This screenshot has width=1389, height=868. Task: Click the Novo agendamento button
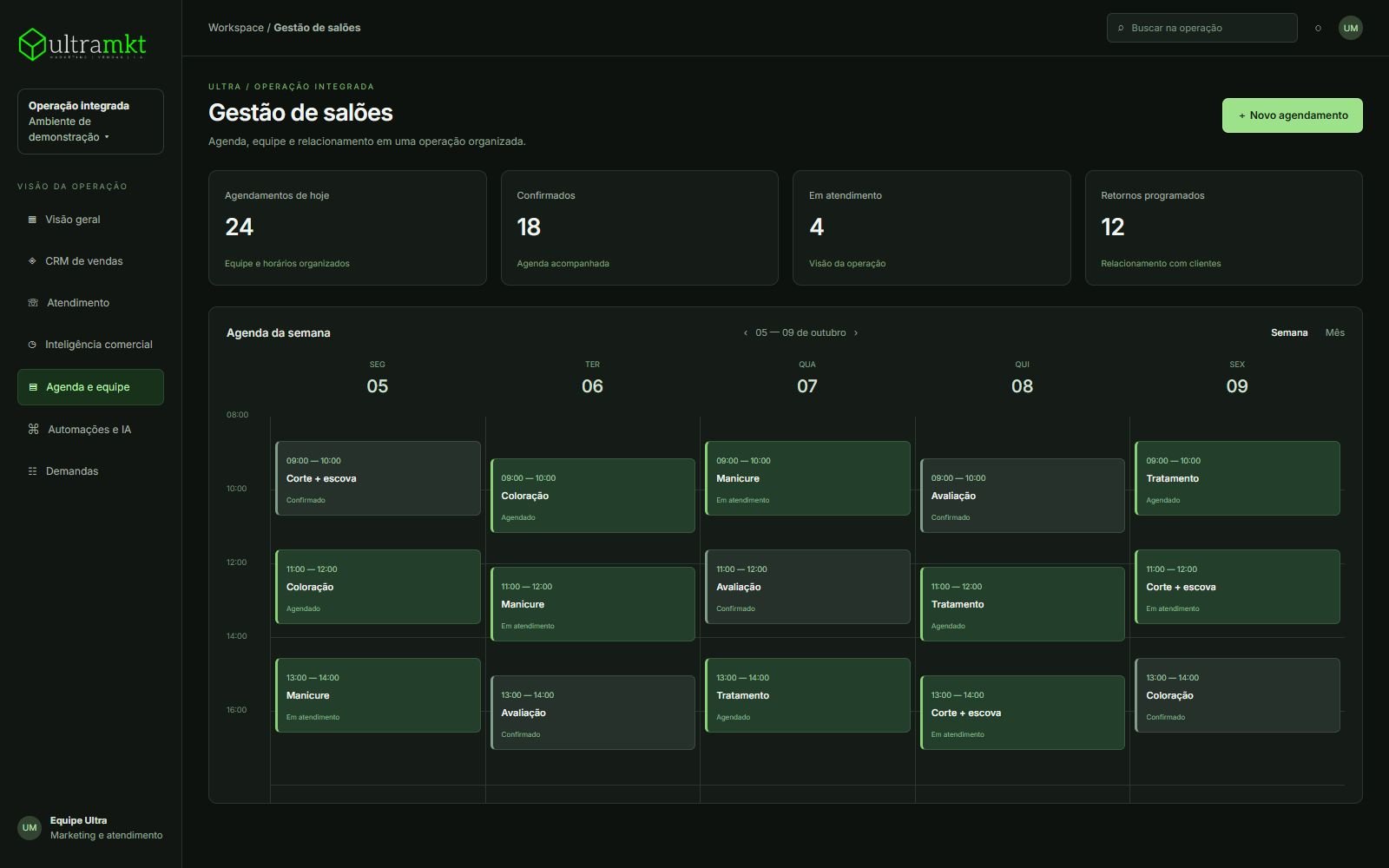1293,115
